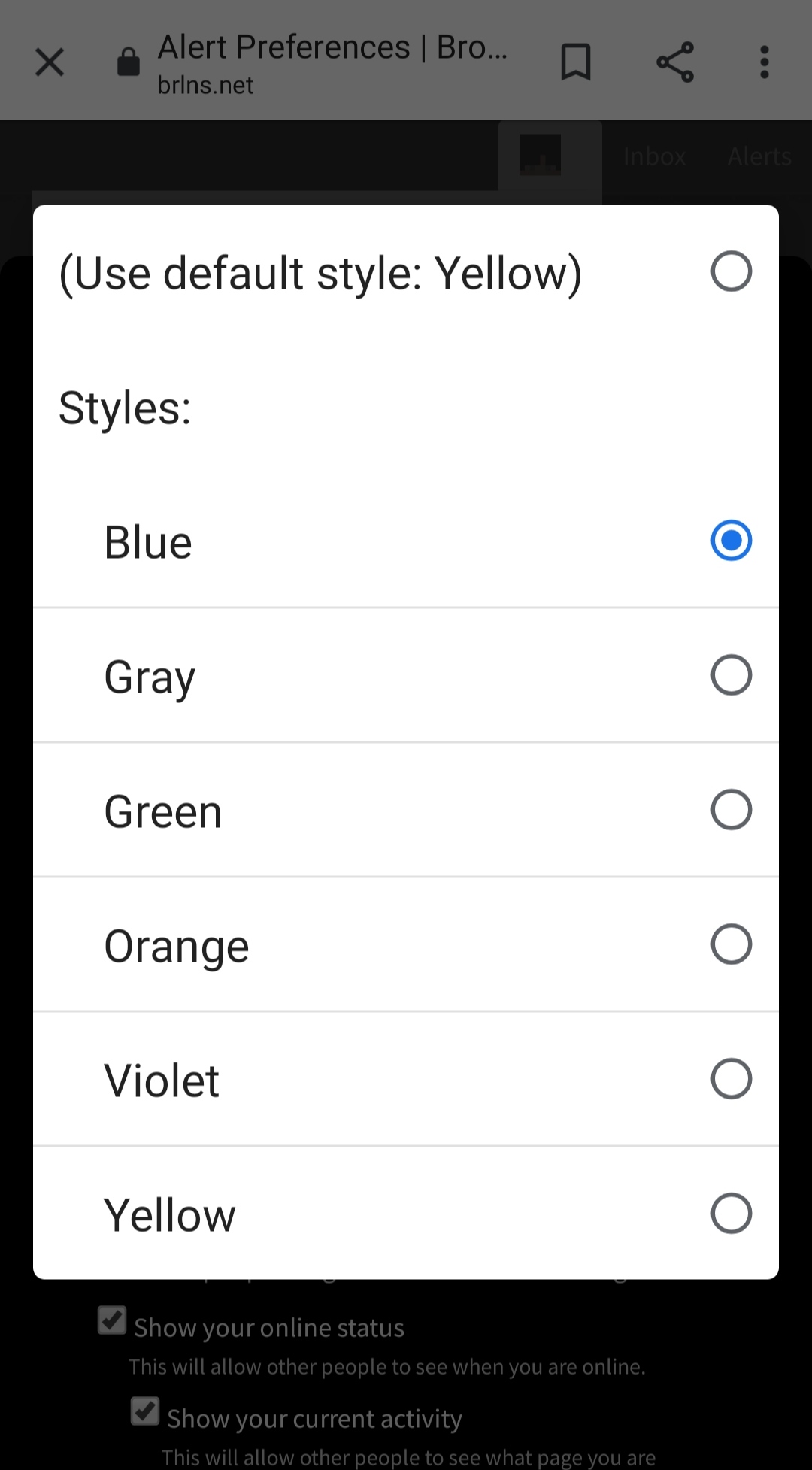This screenshot has width=812, height=1470.
Task: Pick the Orange style option
Action: (x=406, y=944)
